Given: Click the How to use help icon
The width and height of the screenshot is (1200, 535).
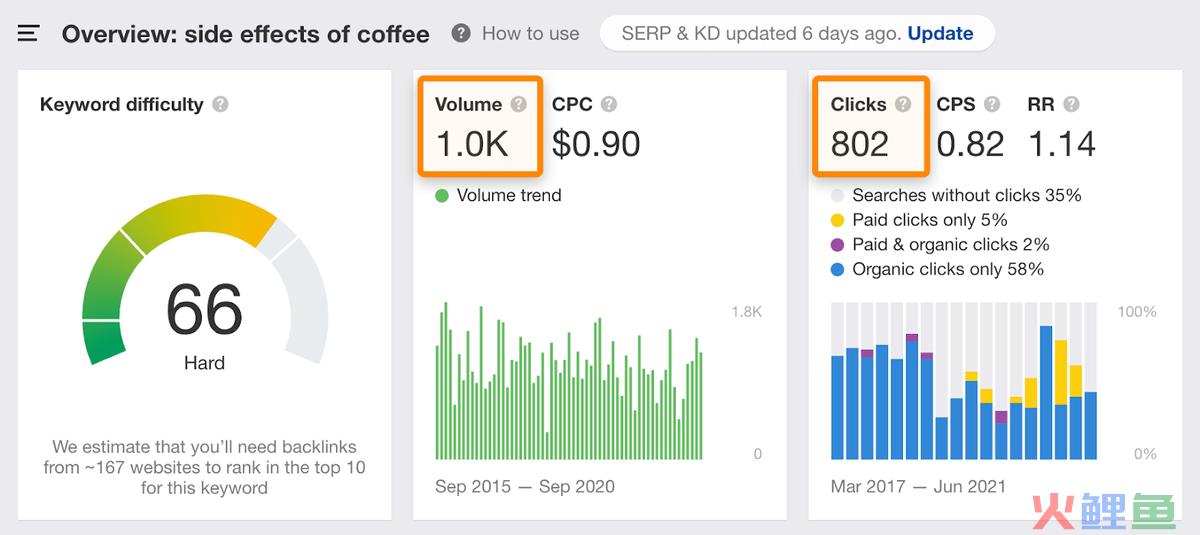Looking at the screenshot, I should click(461, 33).
